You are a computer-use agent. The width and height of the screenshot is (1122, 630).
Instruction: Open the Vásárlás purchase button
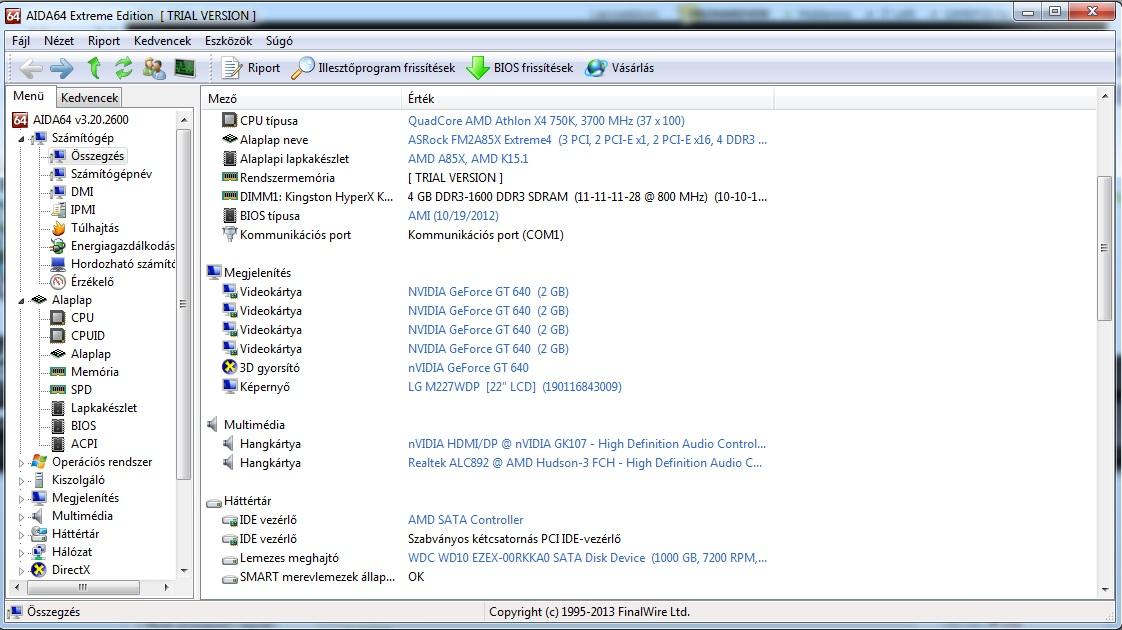(x=620, y=68)
